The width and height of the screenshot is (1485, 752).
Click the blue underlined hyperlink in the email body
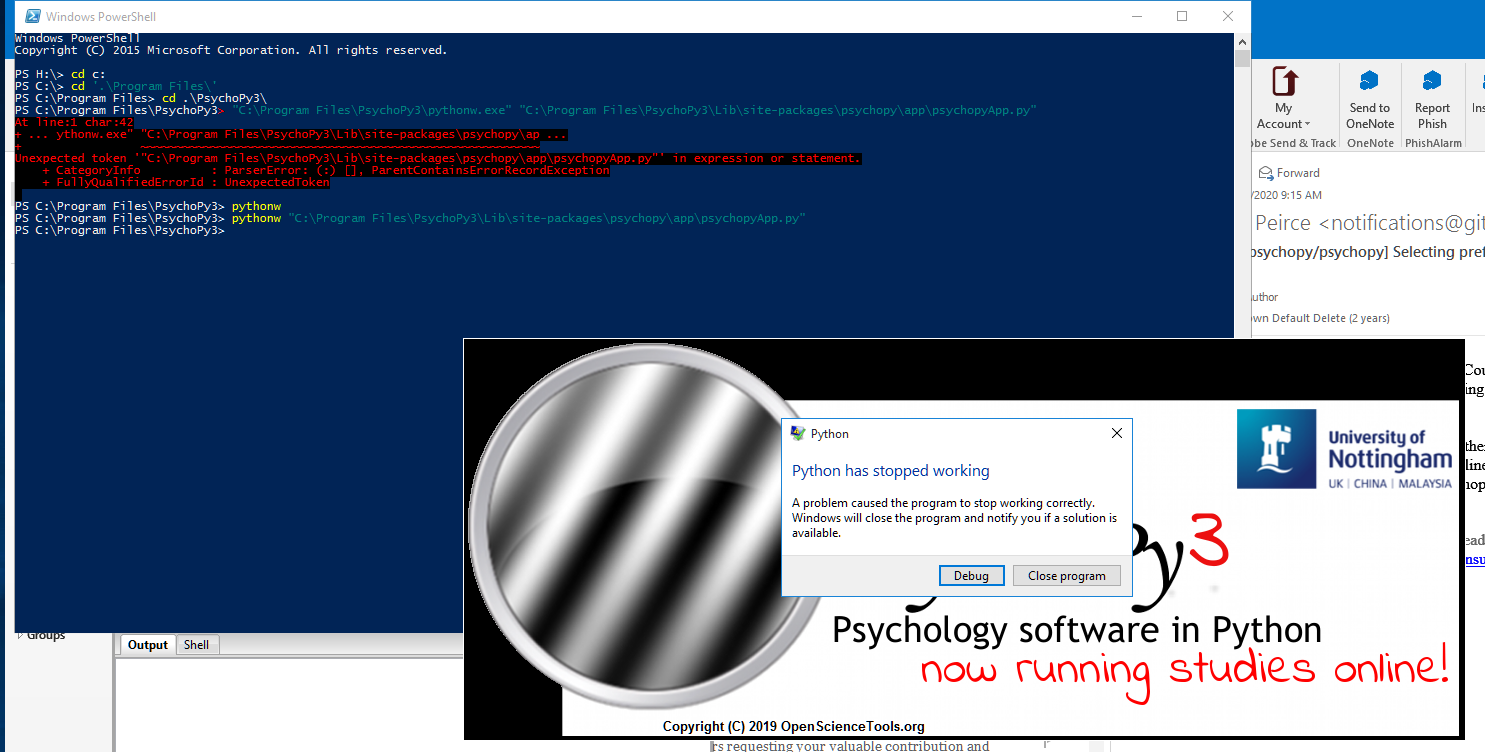[1474, 559]
